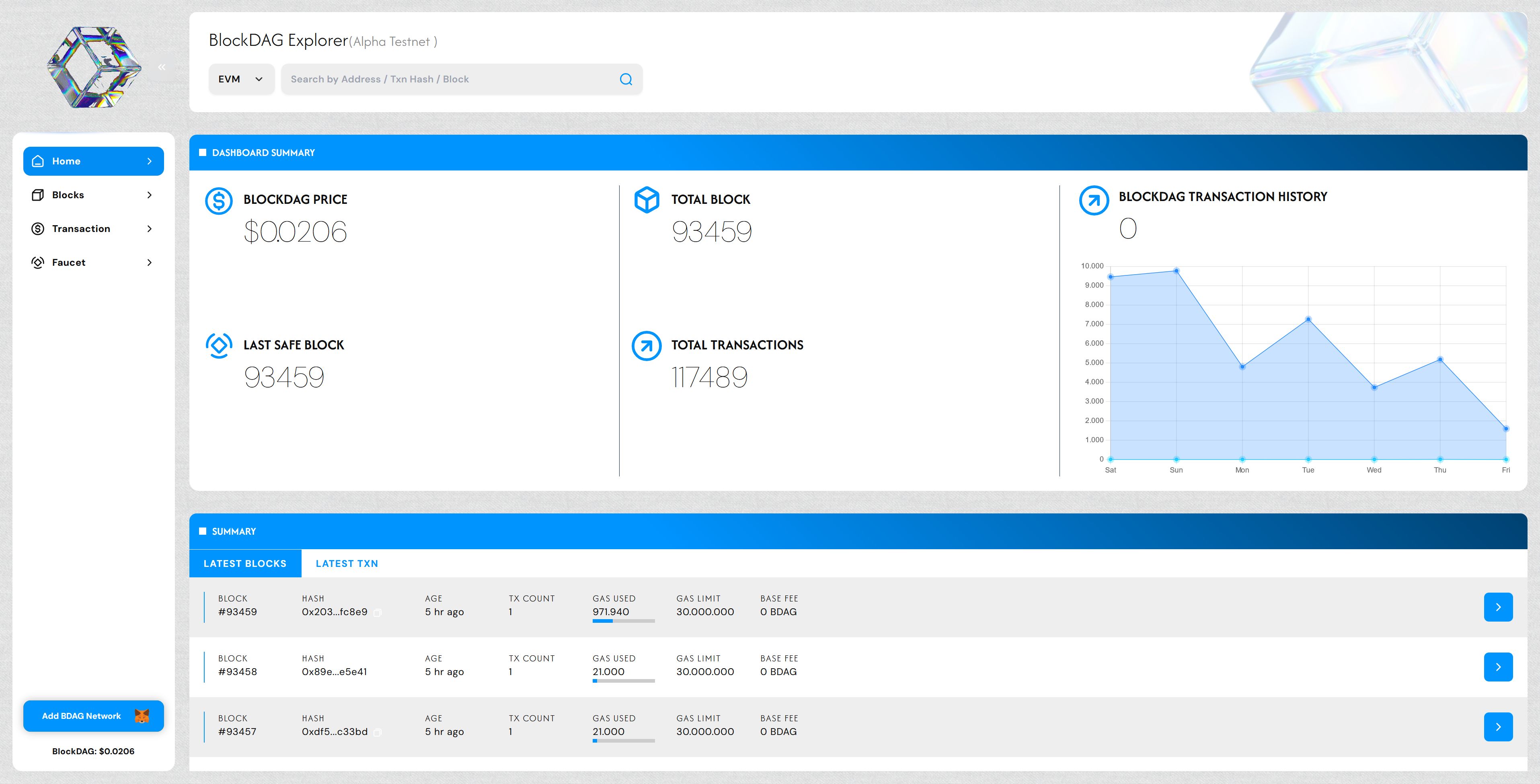Screen dimensions: 1540x784
Task: Click the Monday data point on chart
Action: click(1242, 367)
